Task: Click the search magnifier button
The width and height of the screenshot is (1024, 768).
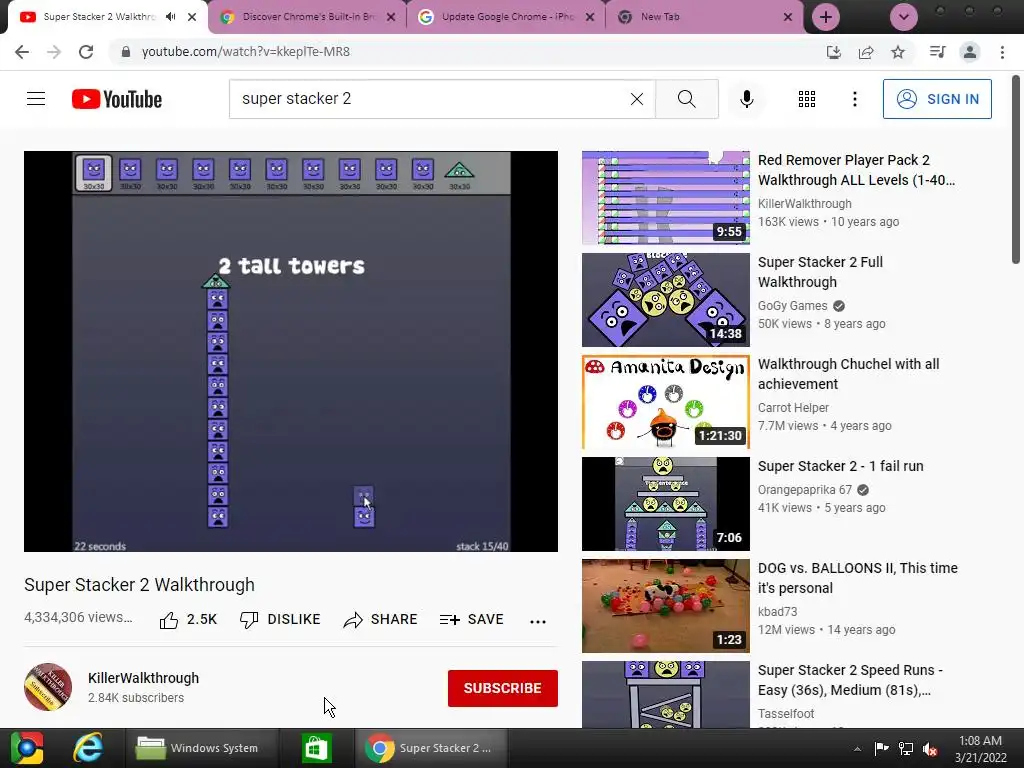Action: click(686, 99)
